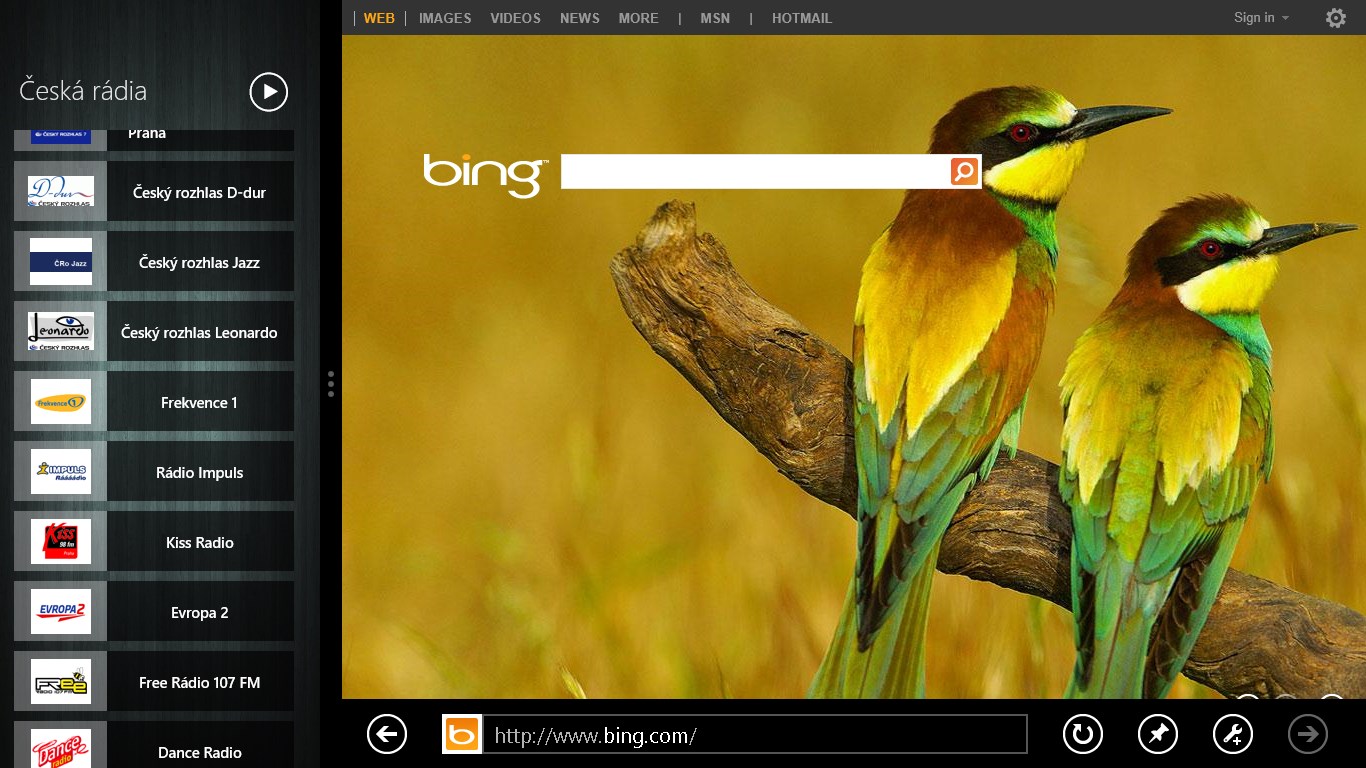The width and height of the screenshot is (1366, 768).
Task: Open the MORE menu item
Action: 638,18
